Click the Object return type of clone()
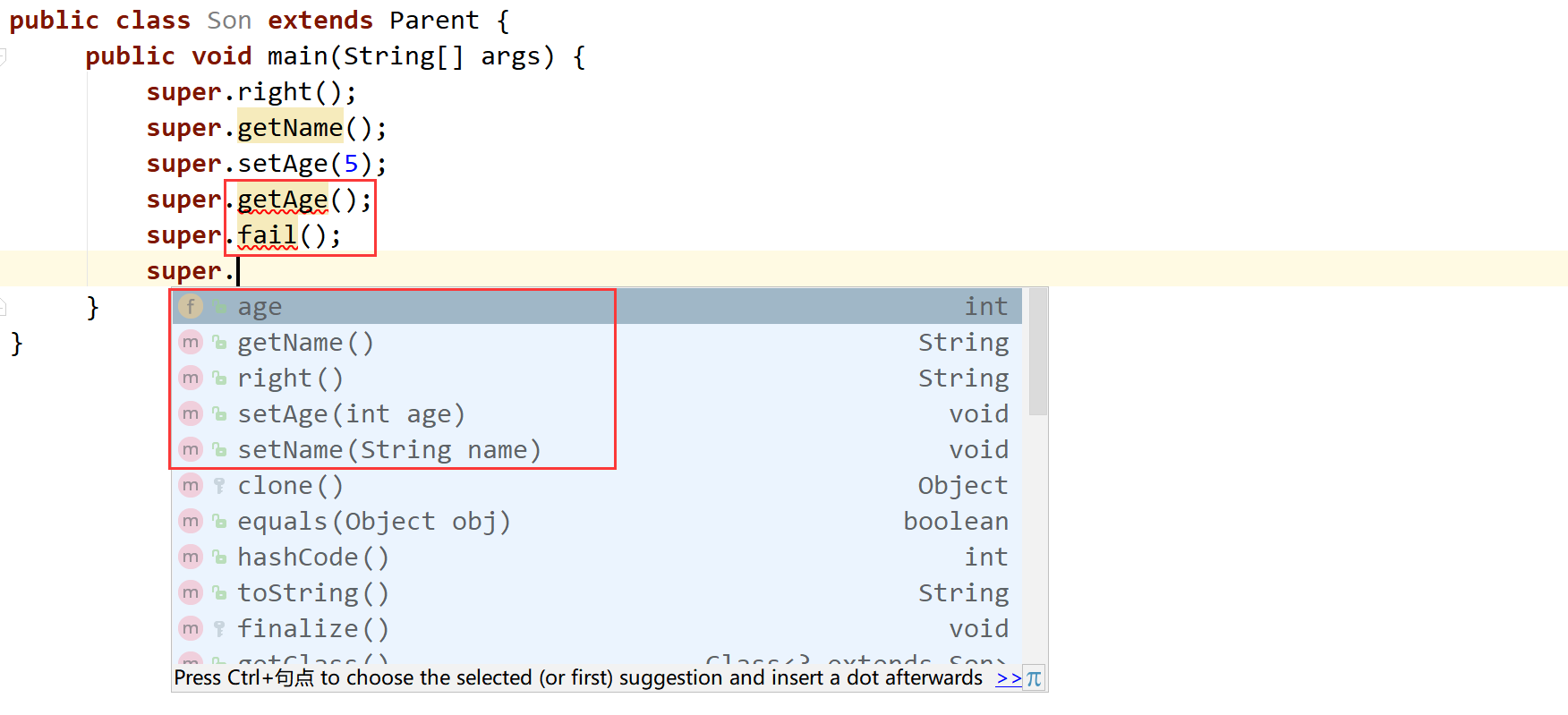1568x715 pixels. (x=963, y=486)
